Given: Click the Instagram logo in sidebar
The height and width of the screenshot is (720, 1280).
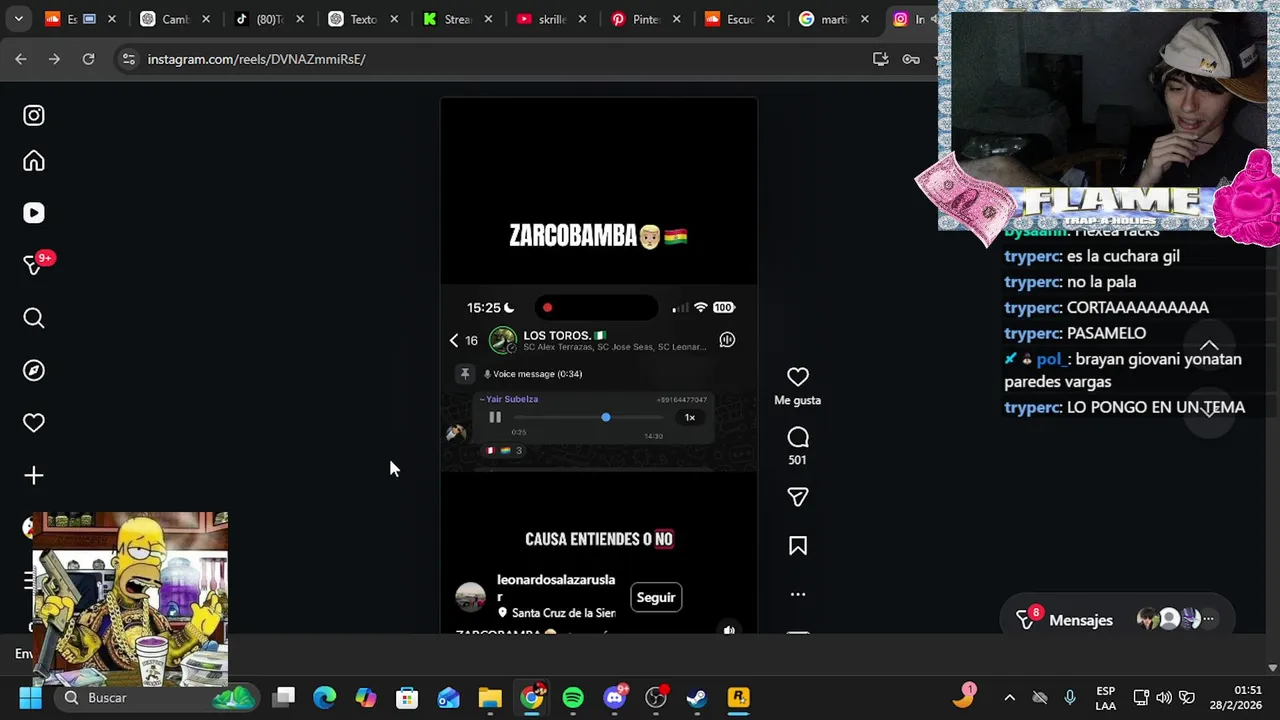Looking at the screenshot, I should 34,116.
